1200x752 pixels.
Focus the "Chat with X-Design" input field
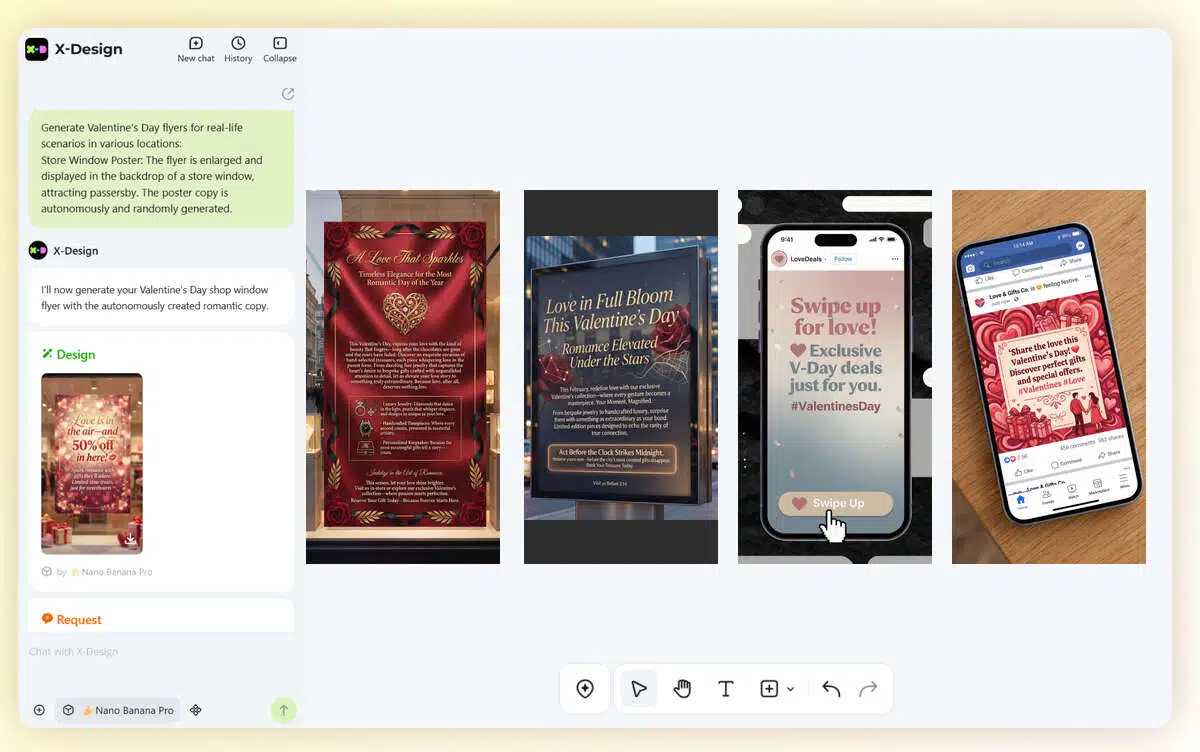pos(150,652)
